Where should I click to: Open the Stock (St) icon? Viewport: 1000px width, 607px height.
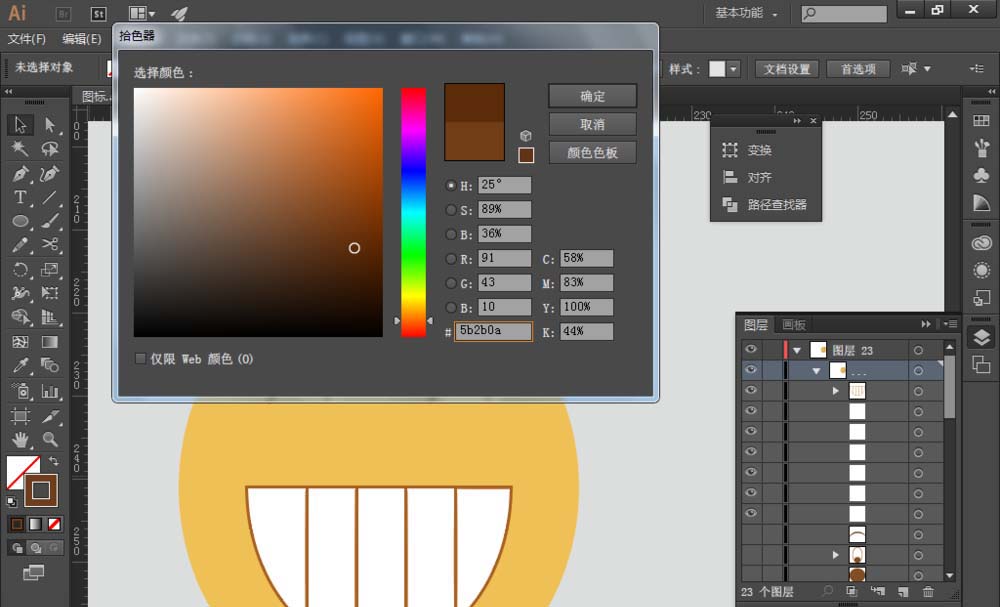pyautogui.click(x=98, y=13)
